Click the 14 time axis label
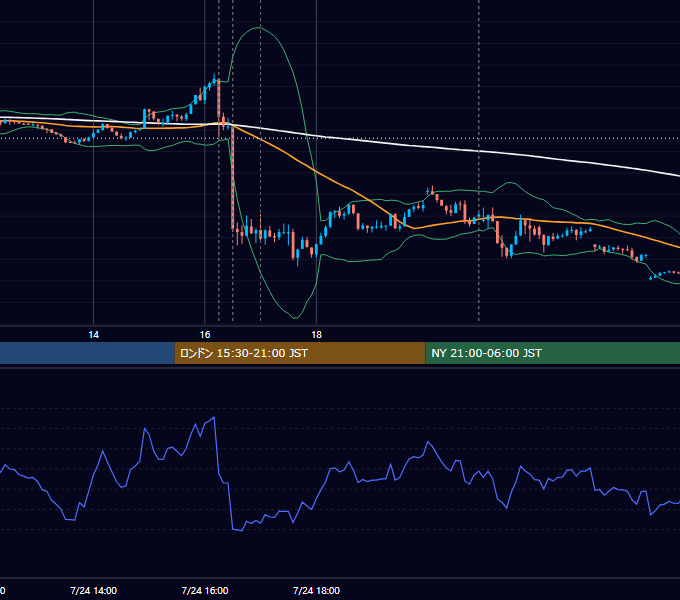The width and height of the screenshot is (680, 600). pos(94,335)
